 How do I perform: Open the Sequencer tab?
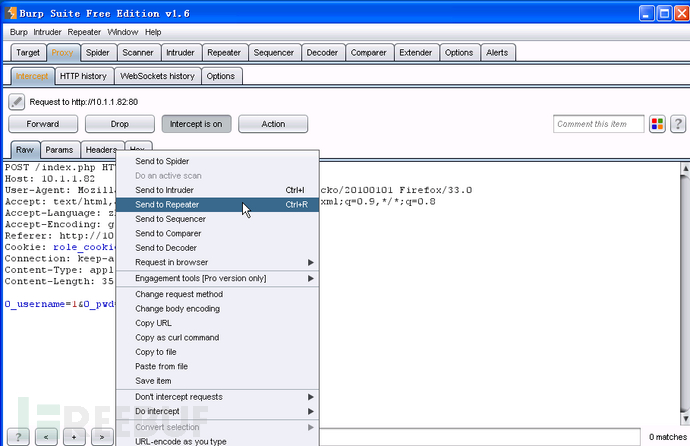coord(274,53)
